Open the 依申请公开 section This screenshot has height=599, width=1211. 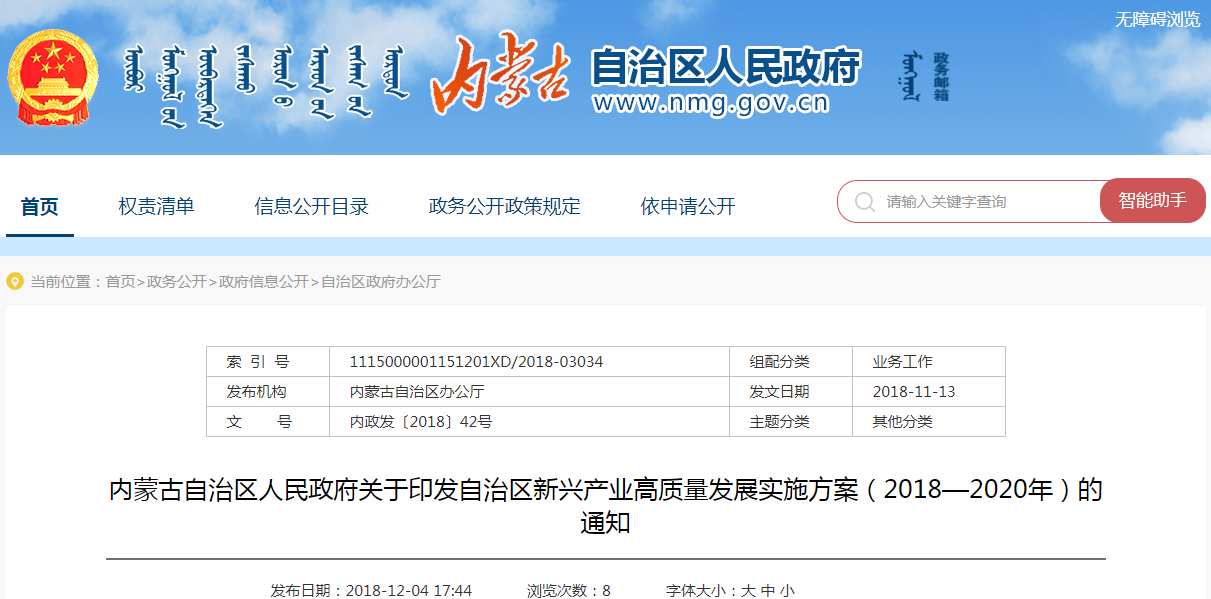(x=684, y=204)
